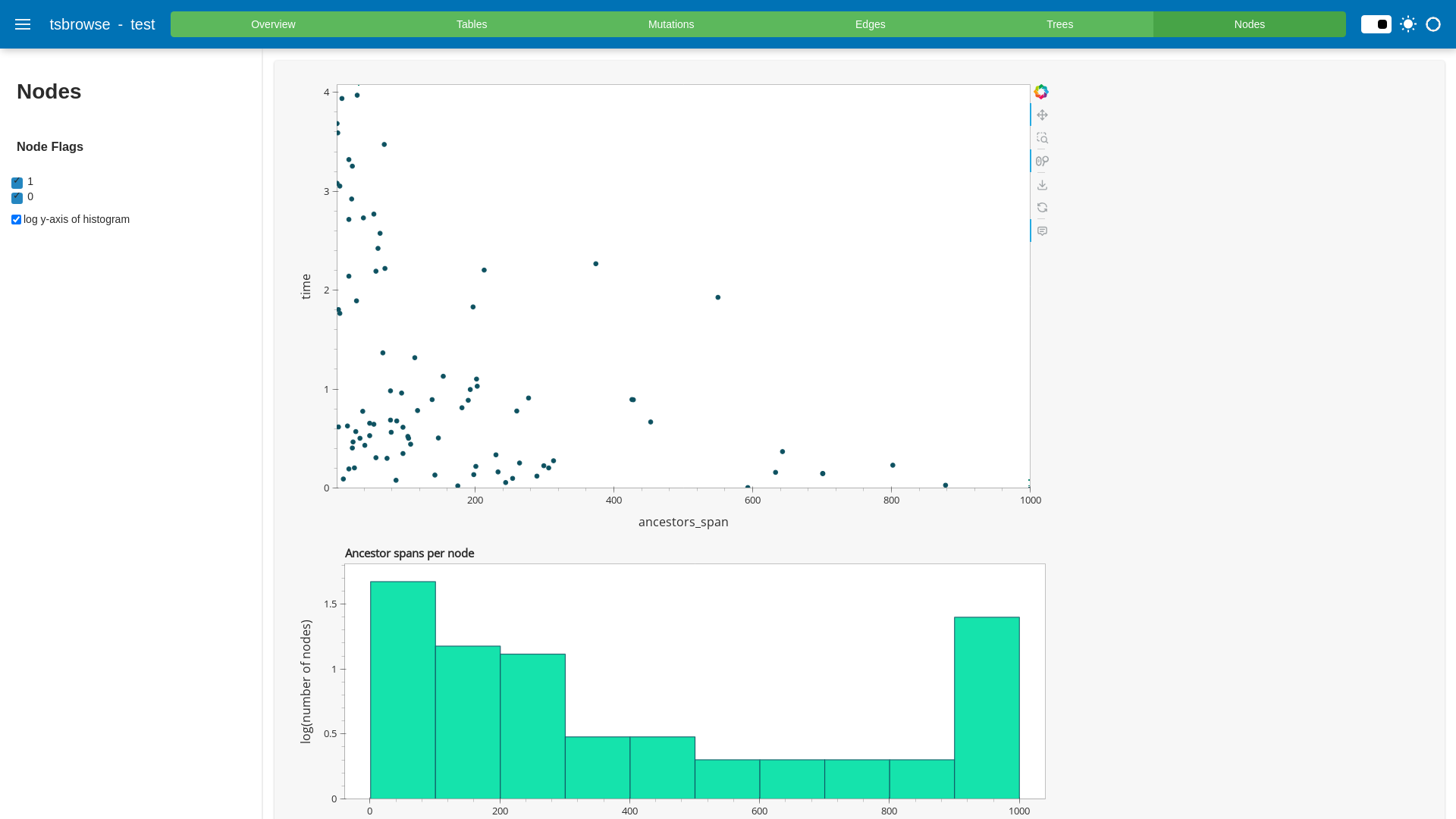The width and height of the screenshot is (1456, 819).
Task: Click the Bokeh logo icon
Action: (1041, 92)
